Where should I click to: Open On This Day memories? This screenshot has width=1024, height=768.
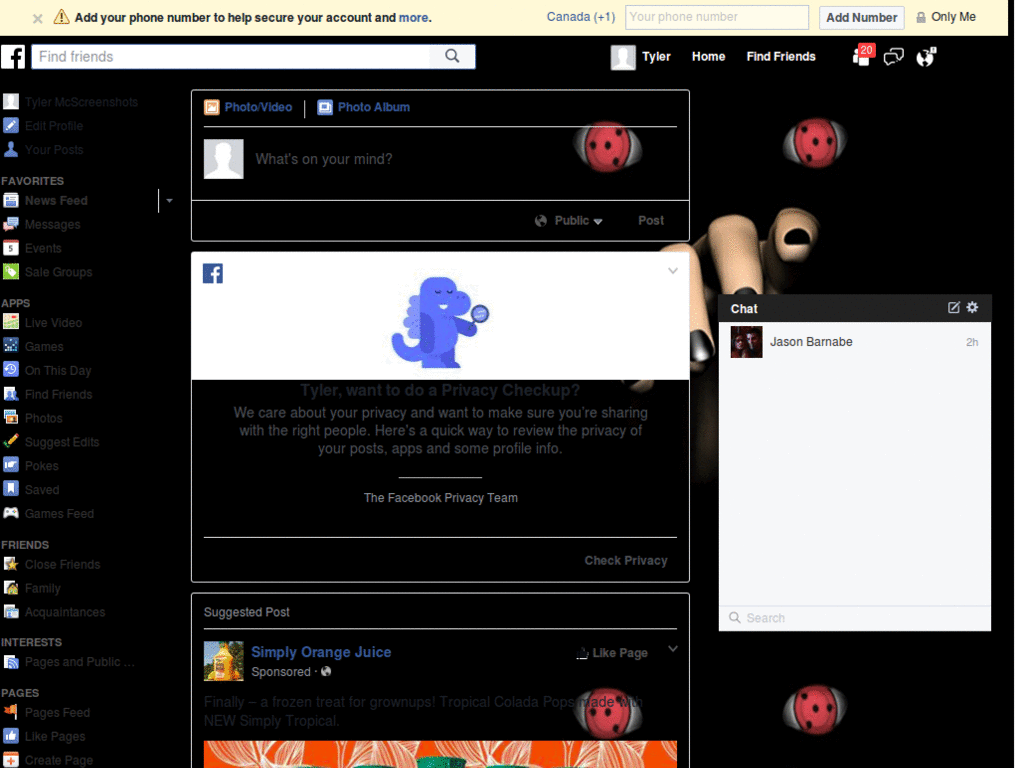click(x=57, y=370)
